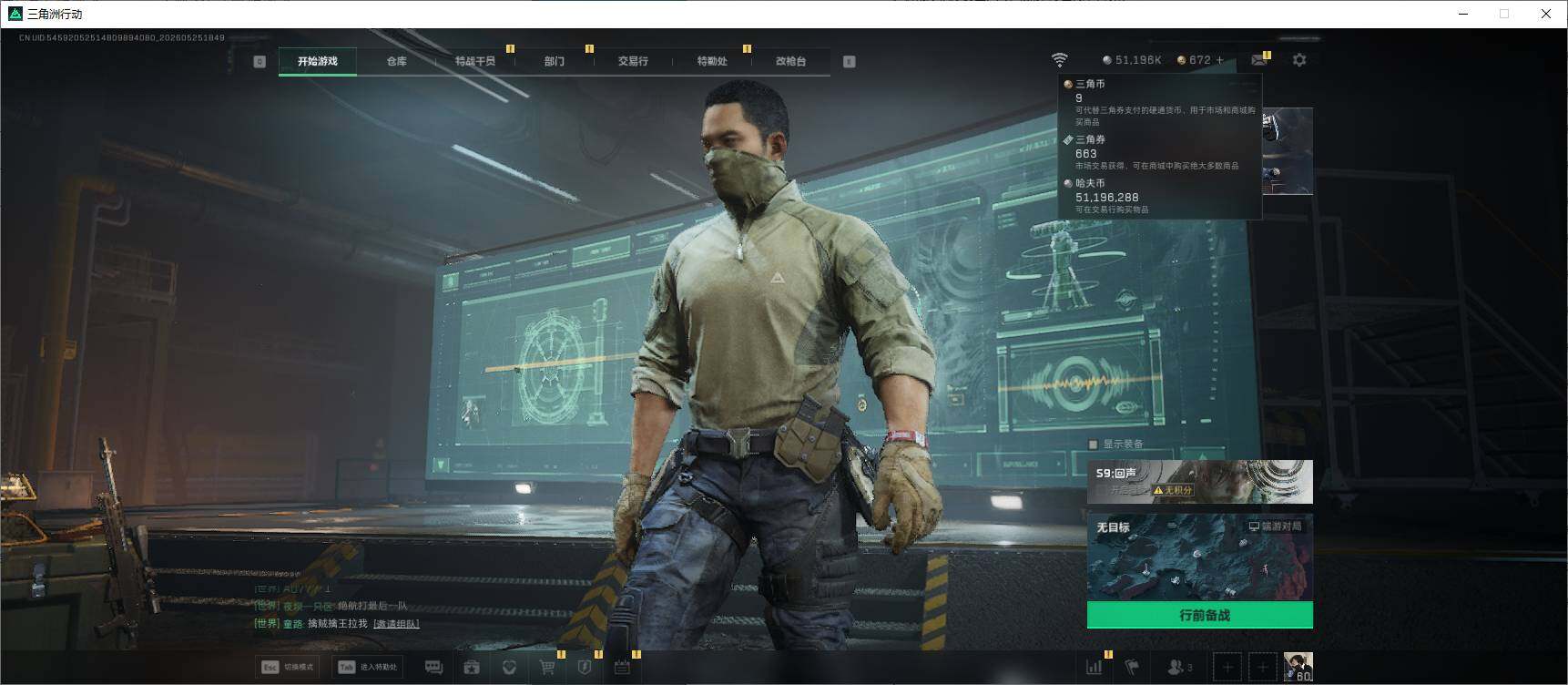The height and width of the screenshot is (685, 1568).
Task: Click the 51,196,288 value in tooltip
Action: pos(1107,197)
